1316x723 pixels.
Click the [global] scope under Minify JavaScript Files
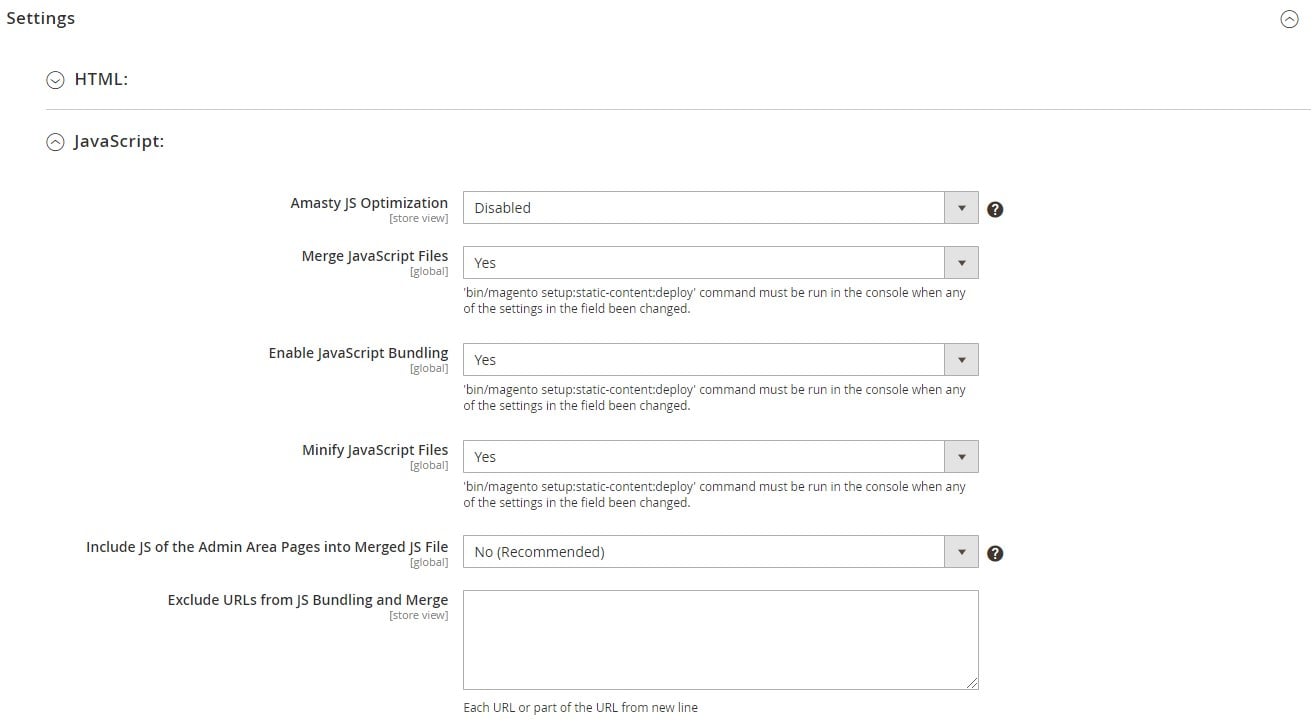(x=429, y=466)
